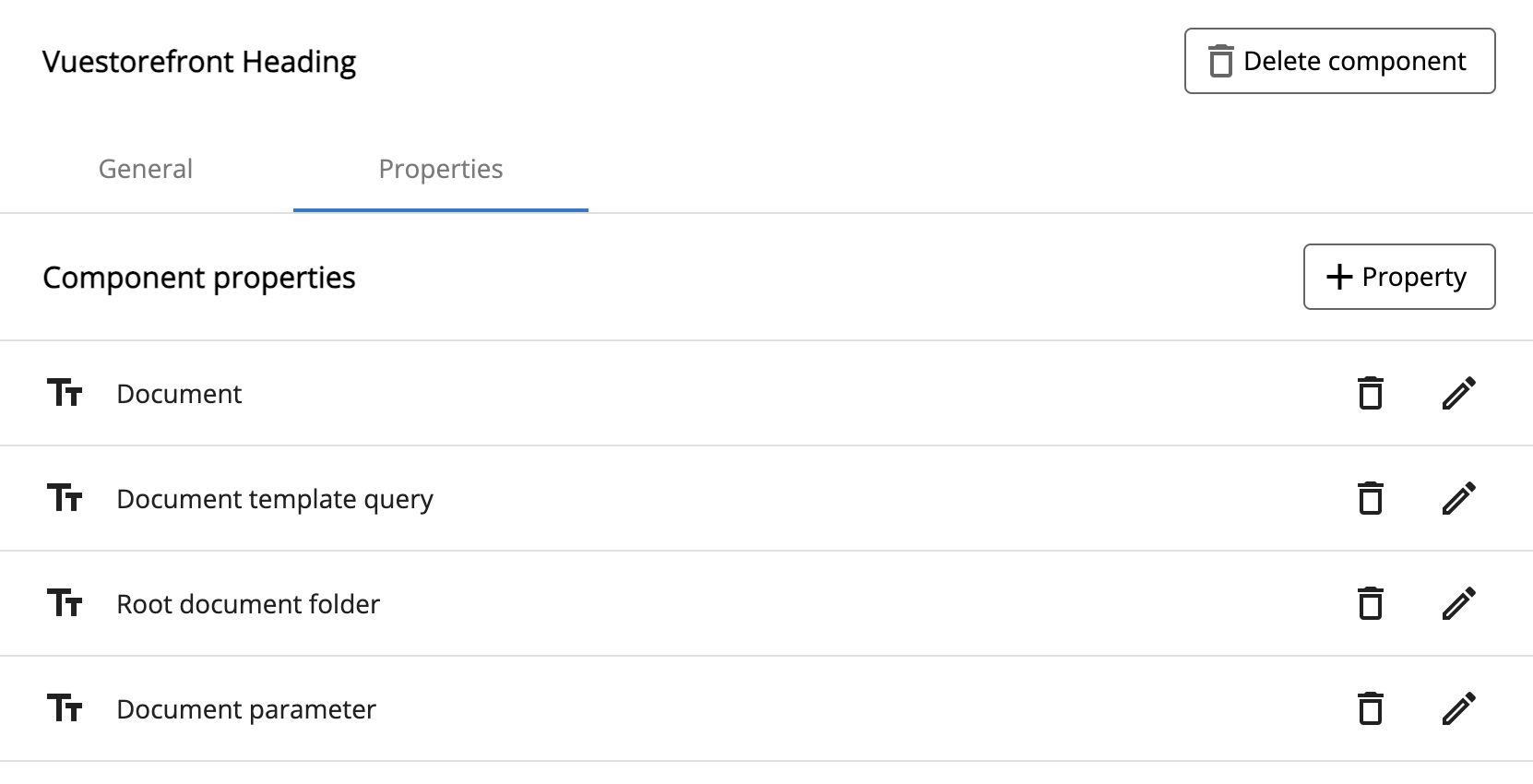Switch to the General tab

click(x=146, y=169)
